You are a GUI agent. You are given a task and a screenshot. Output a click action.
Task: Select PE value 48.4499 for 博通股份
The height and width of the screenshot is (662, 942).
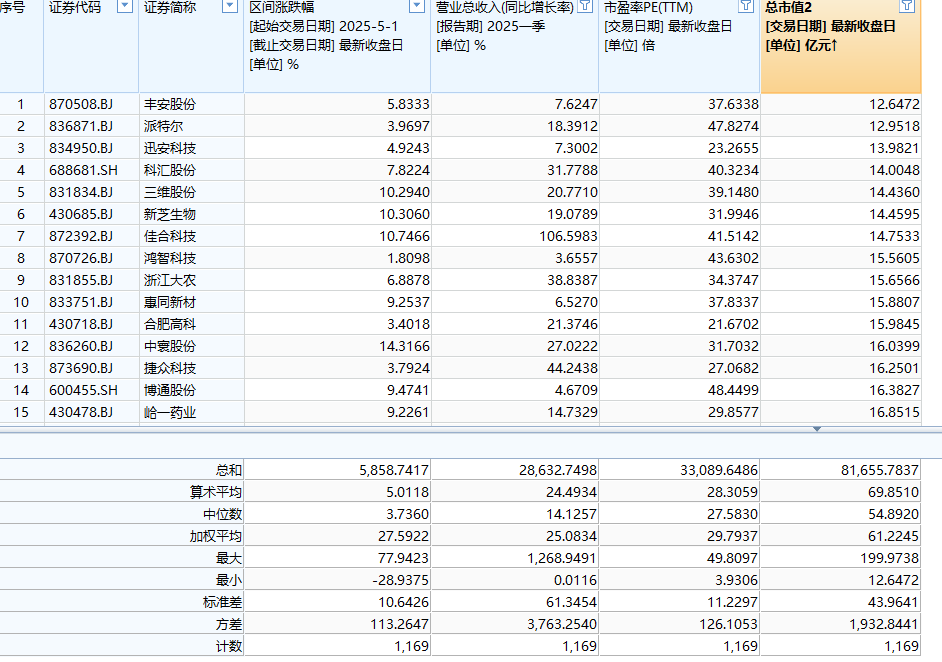733,390
